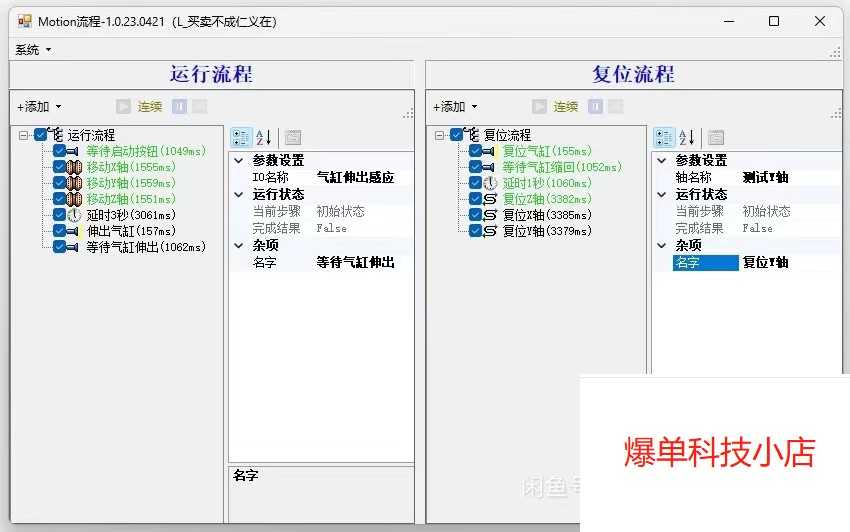This screenshot has height=532, width=850.
Task: Collapse 杂项 in left property grid
Action: (239, 246)
